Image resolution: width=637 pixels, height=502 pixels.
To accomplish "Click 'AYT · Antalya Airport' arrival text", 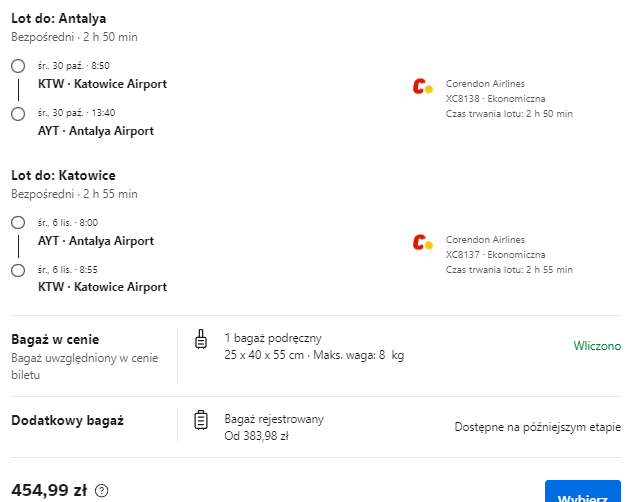I will tap(96, 131).
